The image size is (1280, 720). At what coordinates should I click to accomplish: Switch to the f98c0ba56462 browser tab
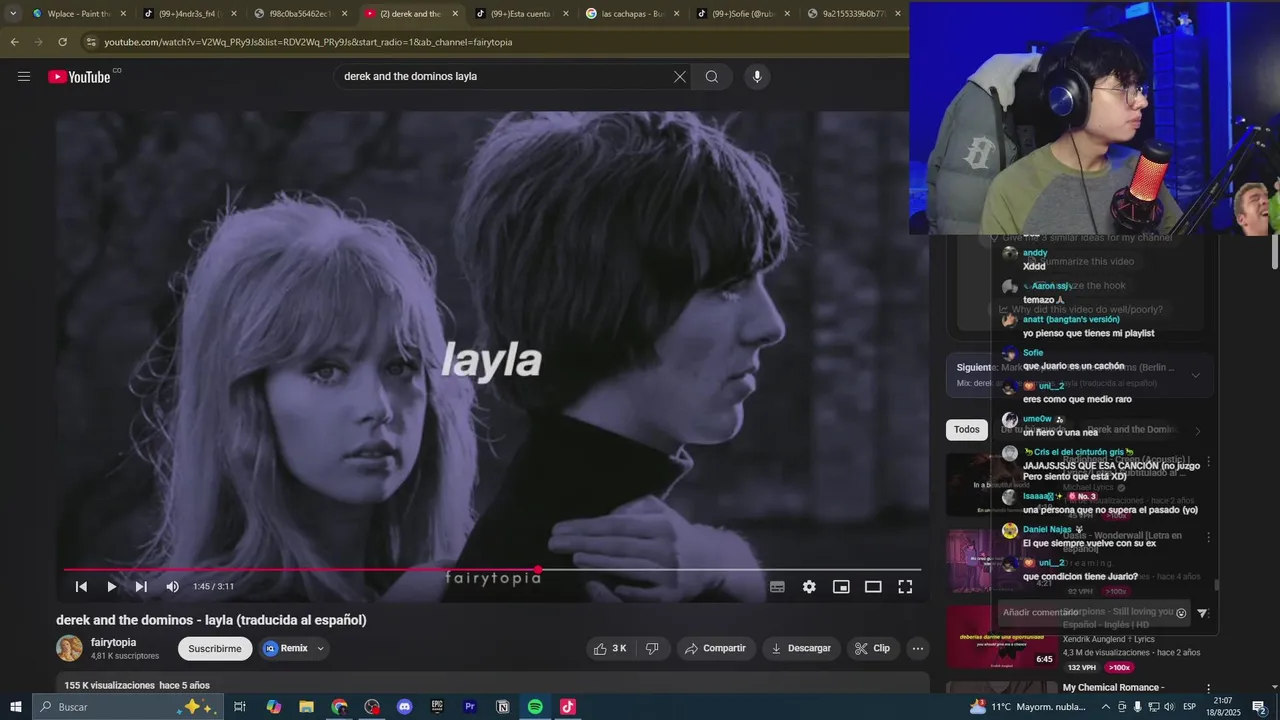click(x=299, y=14)
